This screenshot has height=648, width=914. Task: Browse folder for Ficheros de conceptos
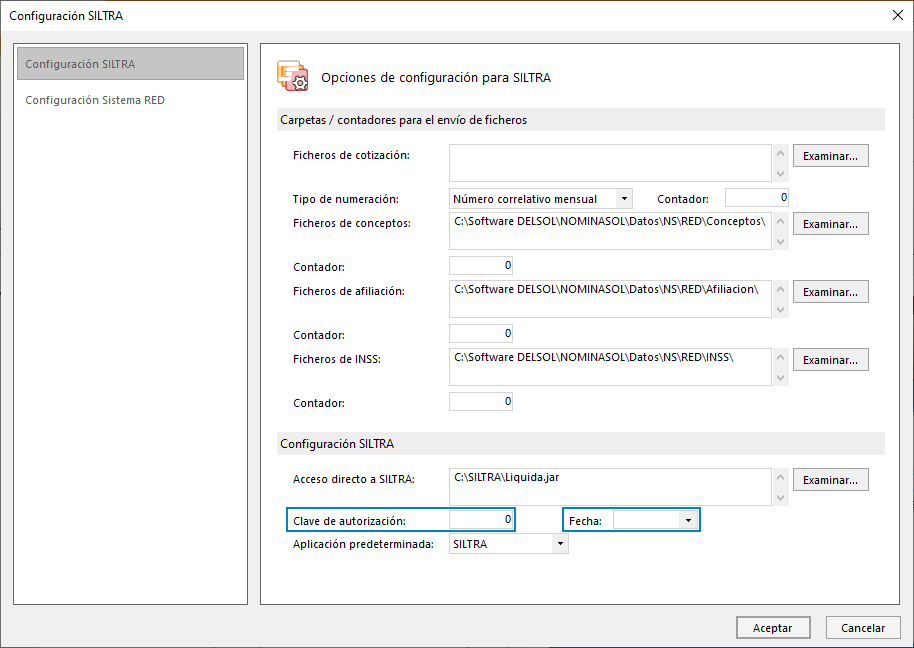tap(831, 224)
